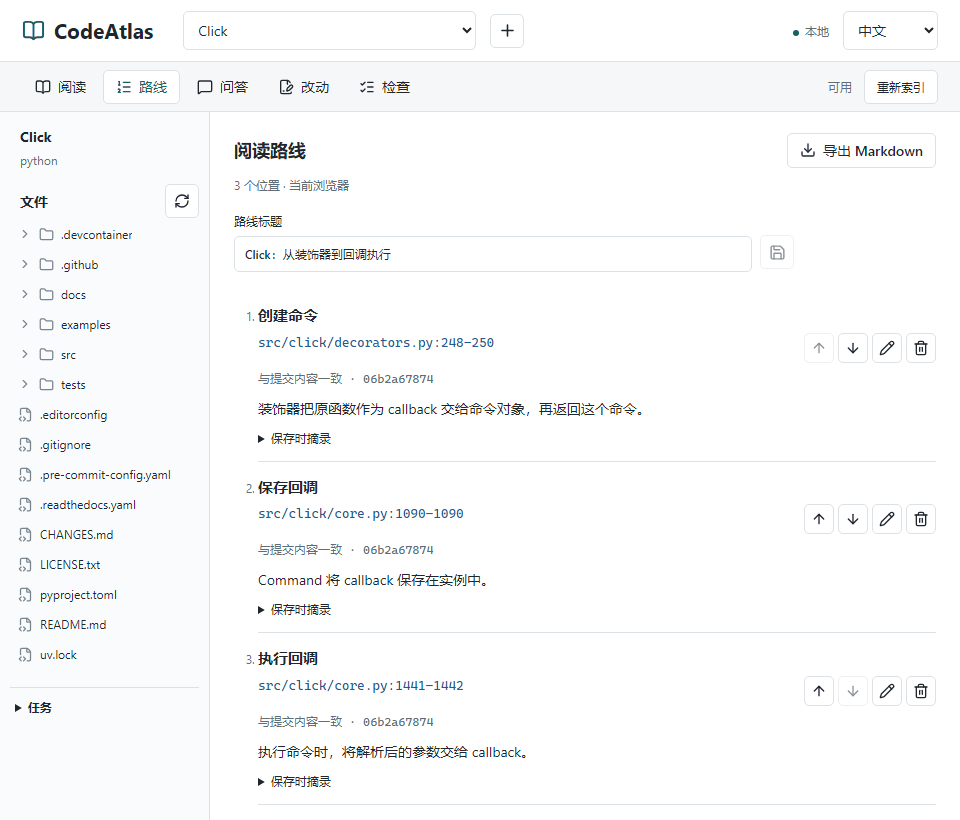The height and width of the screenshot is (820, 960).
Task: Click commit hash 06b2a67874 under 创建命令
Action: pyautogui.click(x=398, y=379)
